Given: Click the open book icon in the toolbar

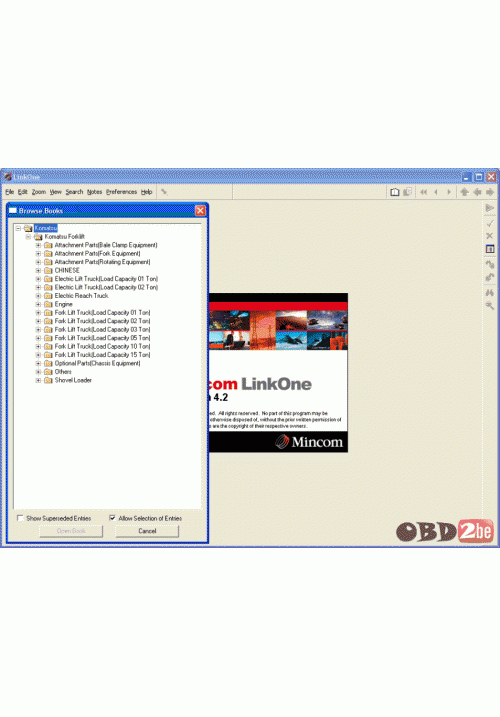Looking at the screenshot, I should click(395, 192).
